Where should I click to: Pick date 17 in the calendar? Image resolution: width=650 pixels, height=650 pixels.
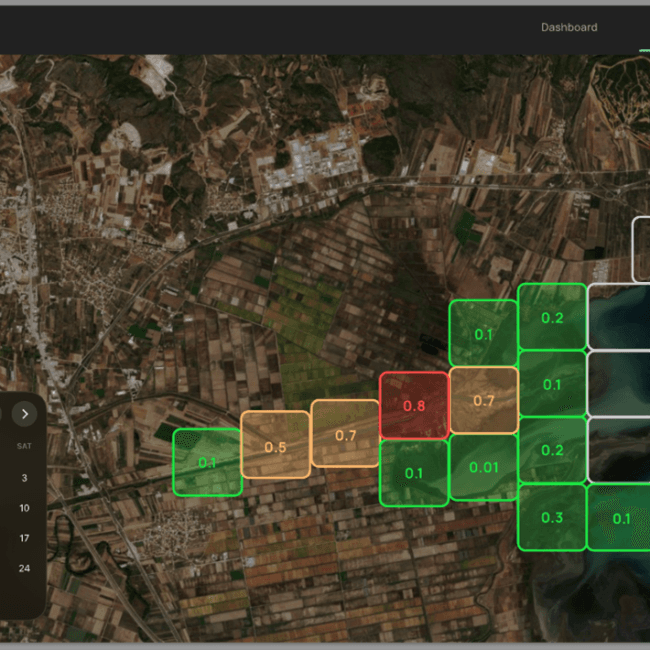pos(24,538)
